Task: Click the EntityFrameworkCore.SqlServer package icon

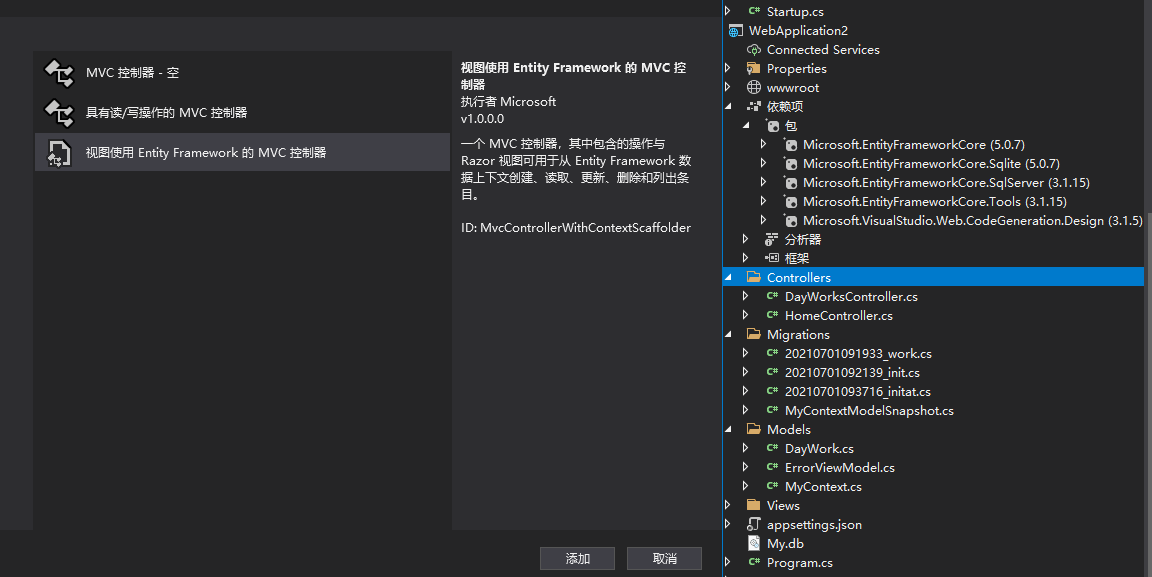Action: coord(791,182)
